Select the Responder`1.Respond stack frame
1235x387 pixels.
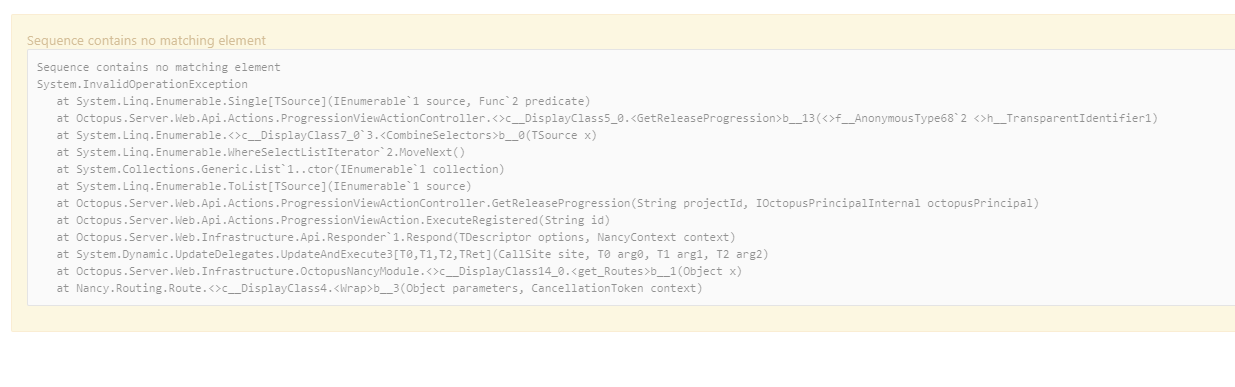[x=396, y=237]
